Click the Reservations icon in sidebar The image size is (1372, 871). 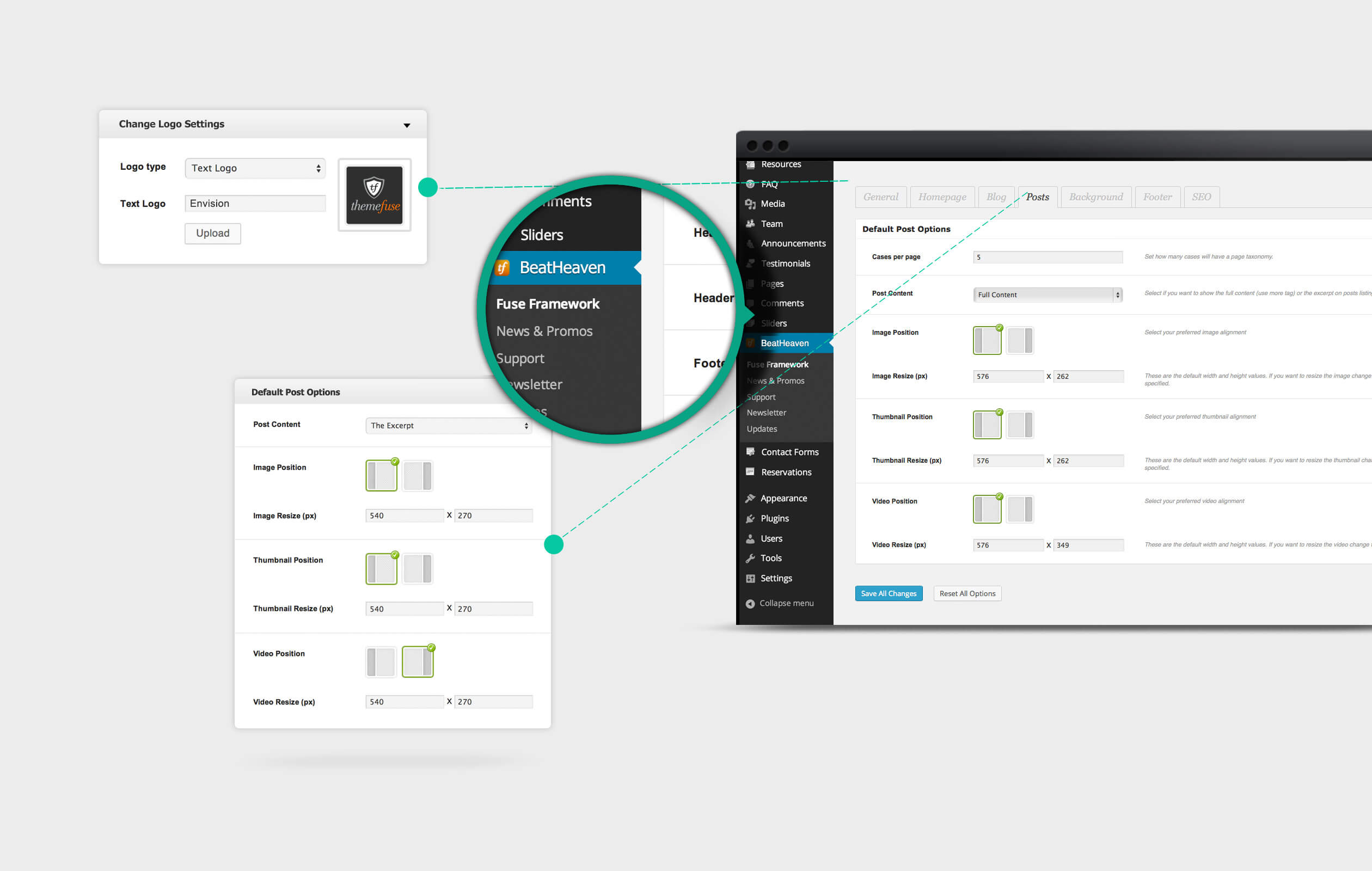750,471
